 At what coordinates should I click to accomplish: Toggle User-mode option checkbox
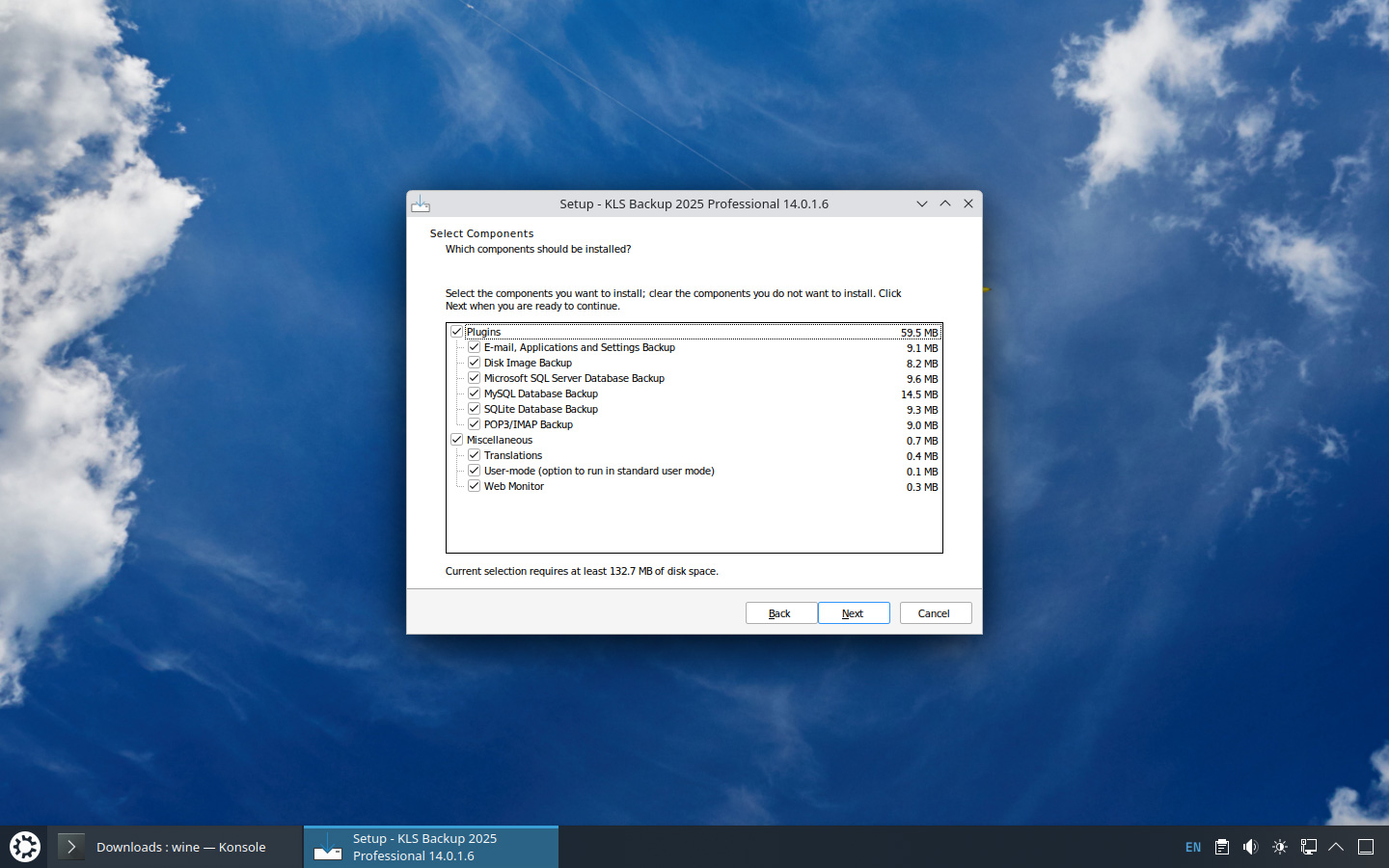pos(475,471)
